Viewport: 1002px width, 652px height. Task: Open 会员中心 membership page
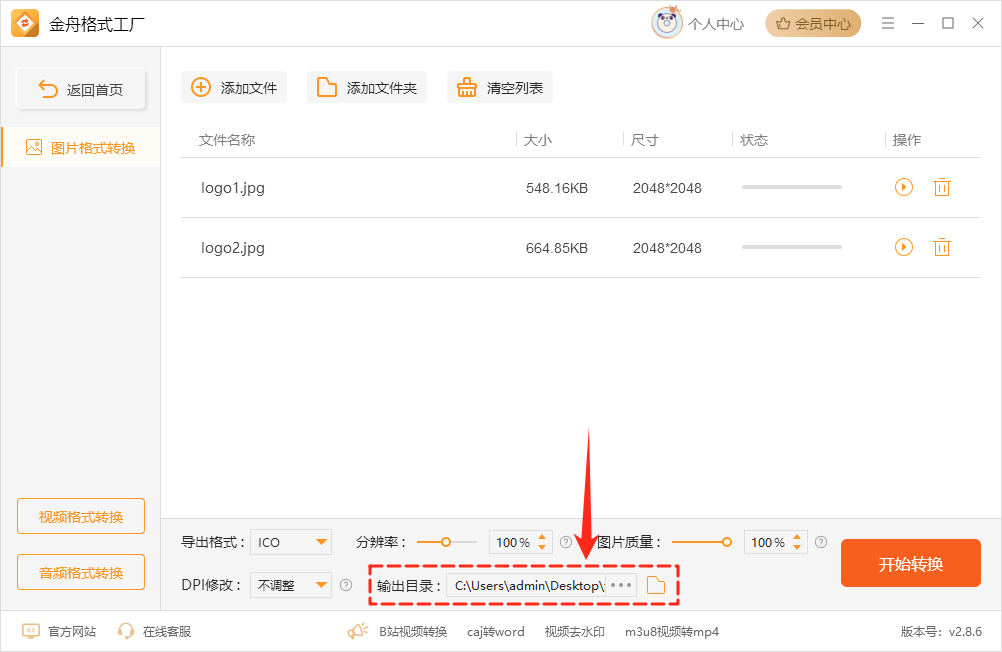pos(813,22)
